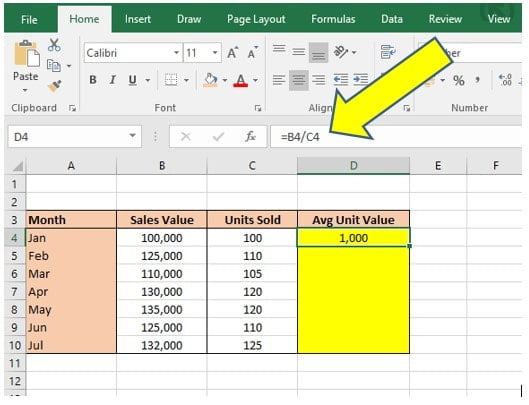The height and width of the screenshot is (405, 529).
Task: Switch to the Draw tab
Action: (189, 19)
